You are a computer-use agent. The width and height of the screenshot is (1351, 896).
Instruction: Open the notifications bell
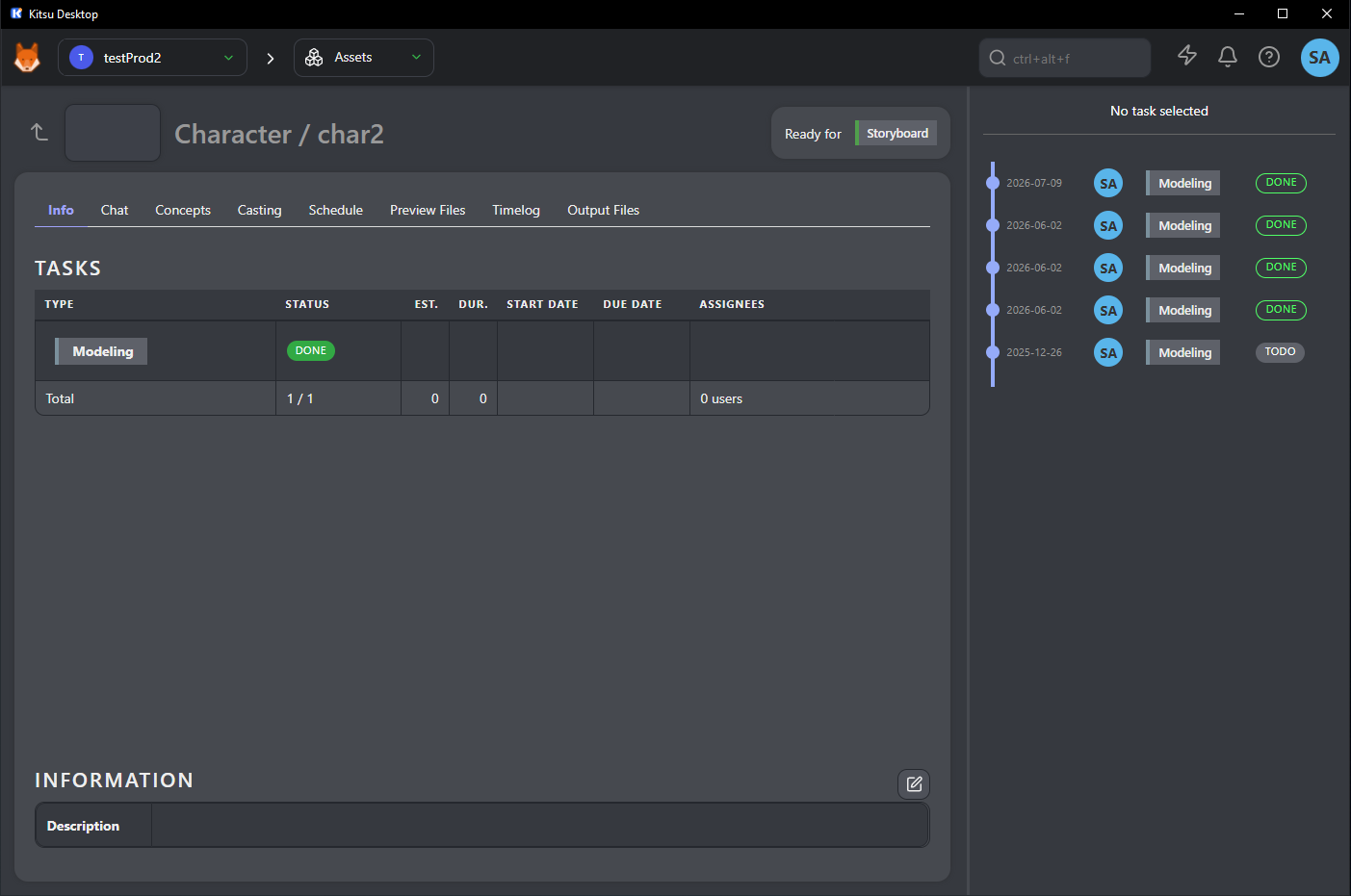coord(1228,57)
